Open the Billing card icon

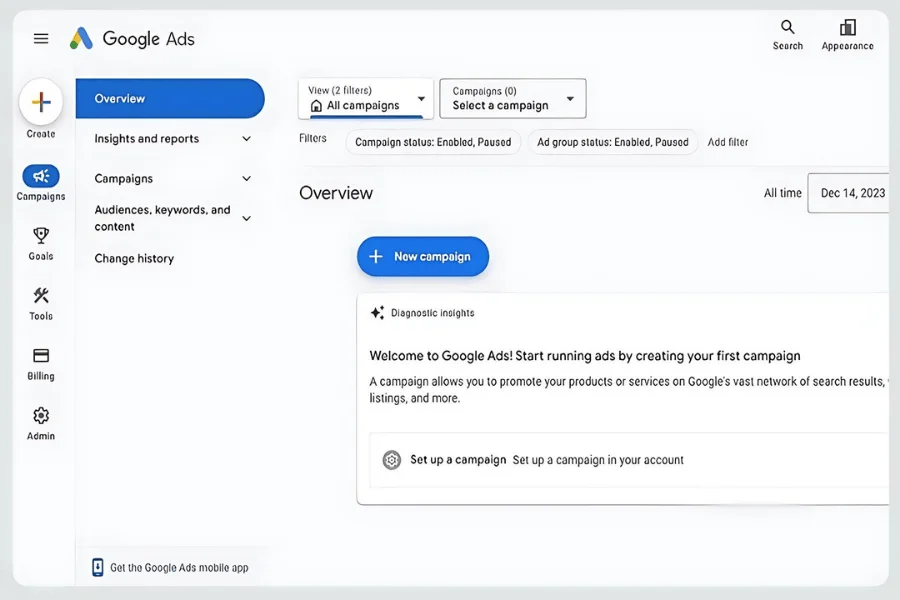(41, 355)
